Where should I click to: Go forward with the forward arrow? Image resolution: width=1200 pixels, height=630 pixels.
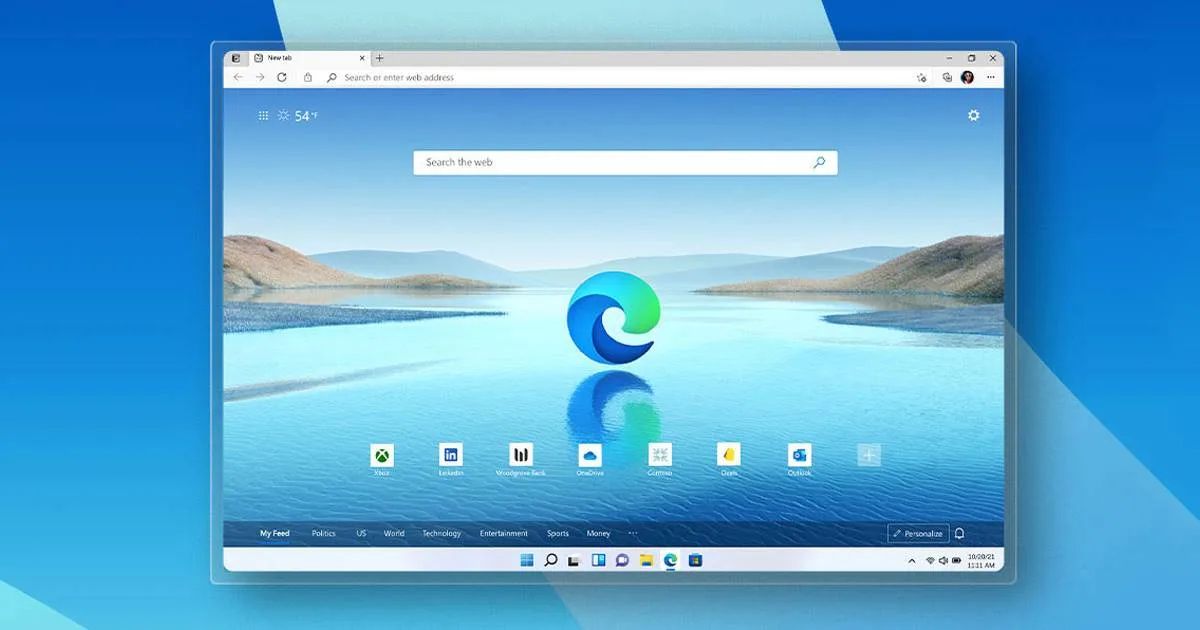pyautogui.click(x=260, y=77)
